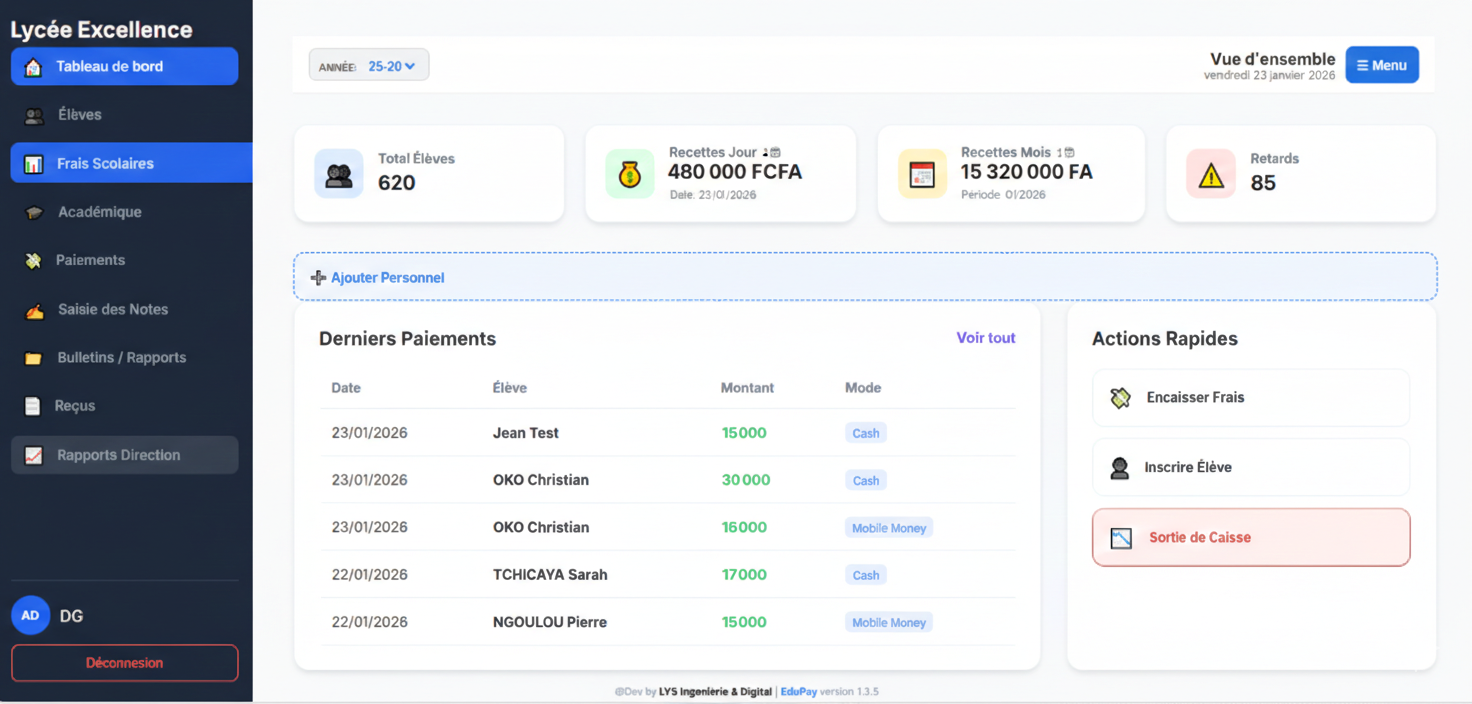This screenshot has height=704, width=1472.
Task: Click the AD avatar above Déconnexion
Action: (30, 615)
